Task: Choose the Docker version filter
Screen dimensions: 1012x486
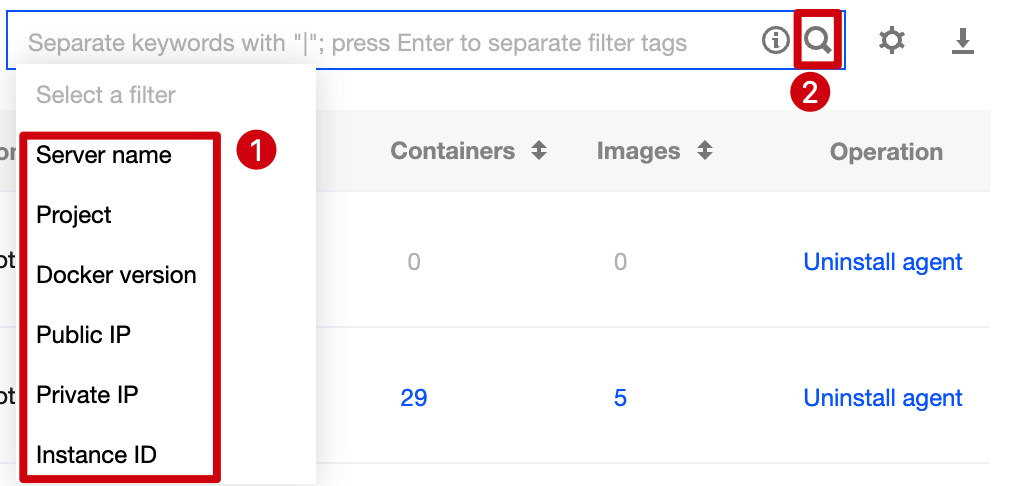Action: pyautogui.click(x=116, y=275)
